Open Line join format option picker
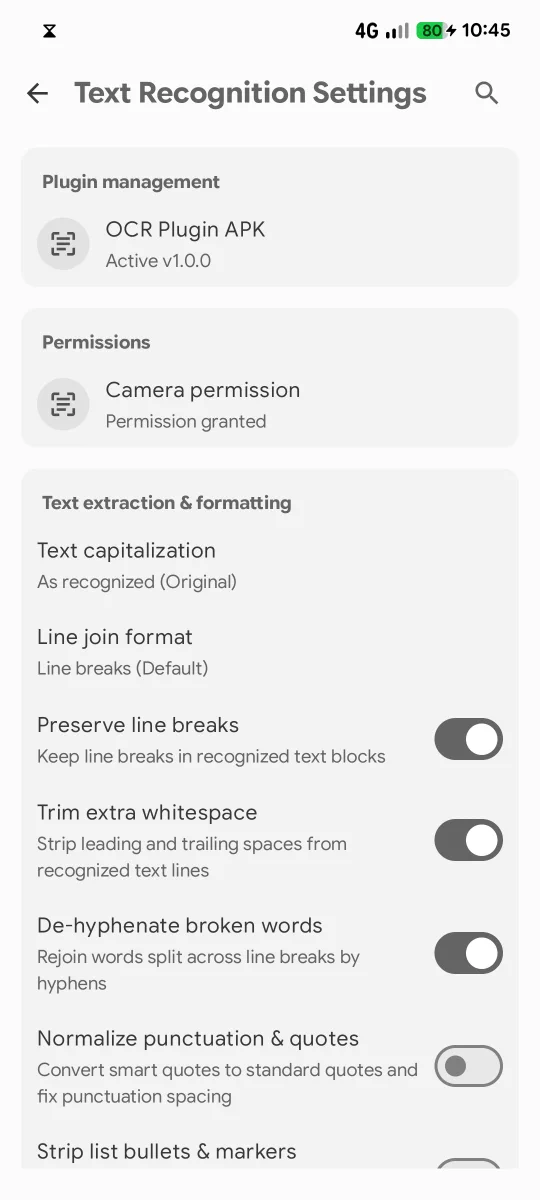The height and width of the screenshot is (1200, 540). (270, 651)
